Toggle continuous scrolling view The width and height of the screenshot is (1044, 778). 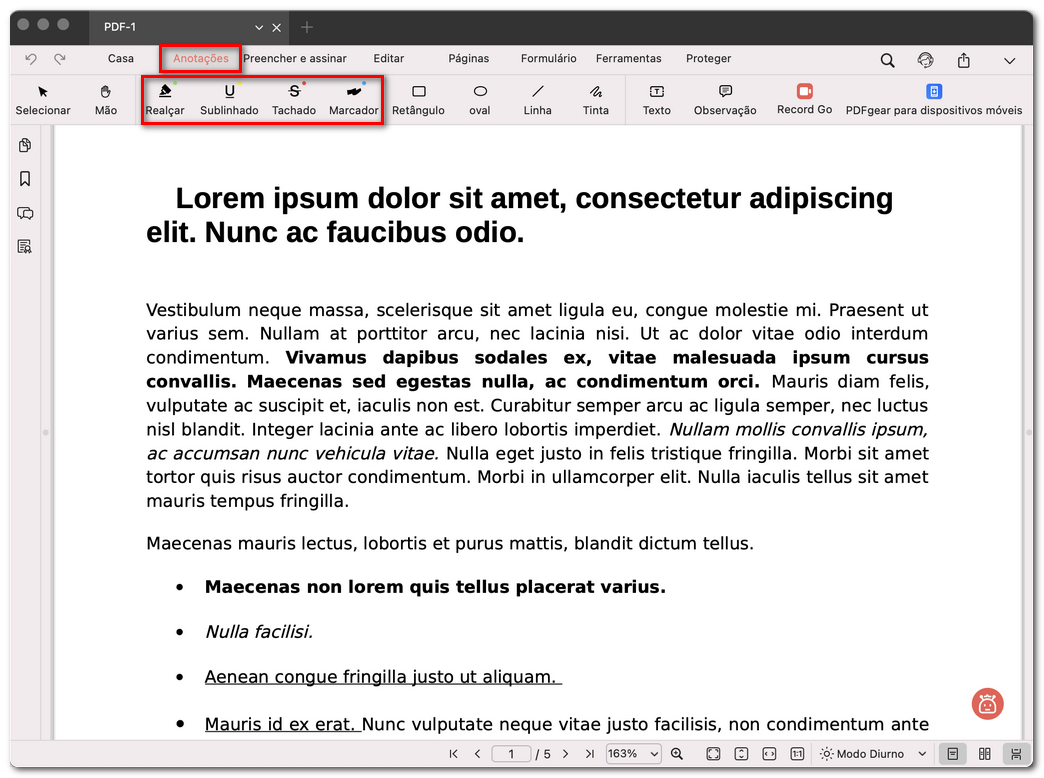click(x=1016, y=754)
